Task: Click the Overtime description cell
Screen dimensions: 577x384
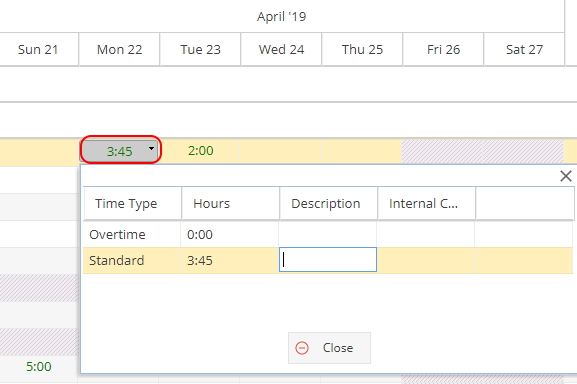Action: pos(328,234)
